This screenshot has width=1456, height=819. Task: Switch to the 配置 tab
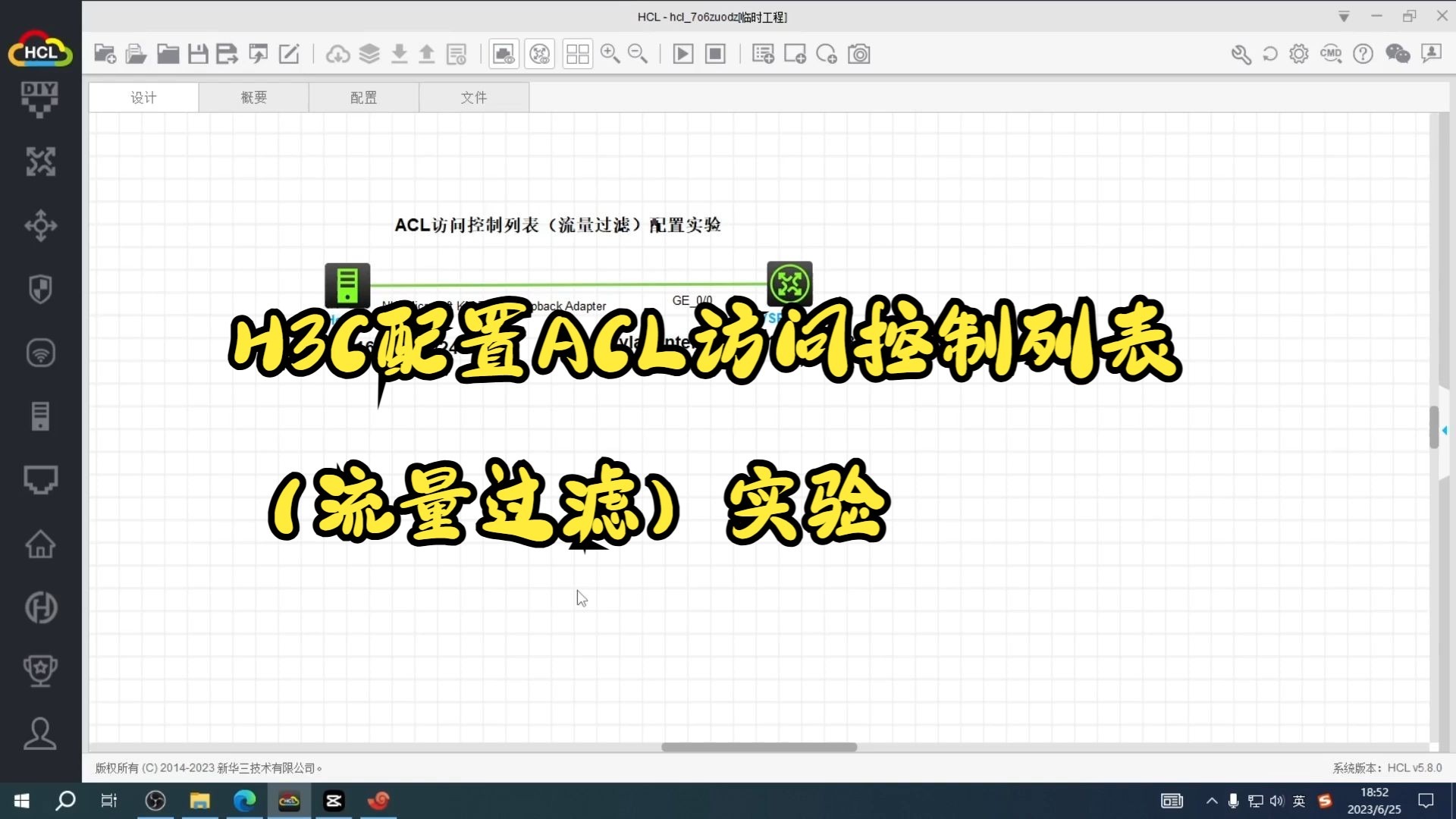point(364,97)
